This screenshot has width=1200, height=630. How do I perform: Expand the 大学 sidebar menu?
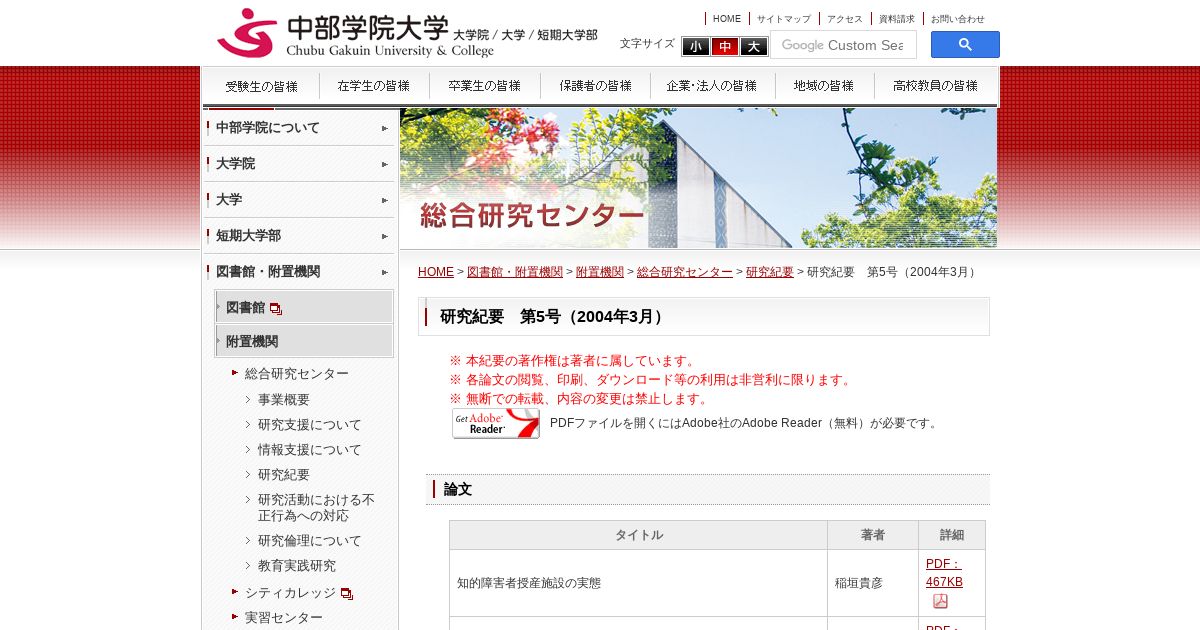[299, 200]
